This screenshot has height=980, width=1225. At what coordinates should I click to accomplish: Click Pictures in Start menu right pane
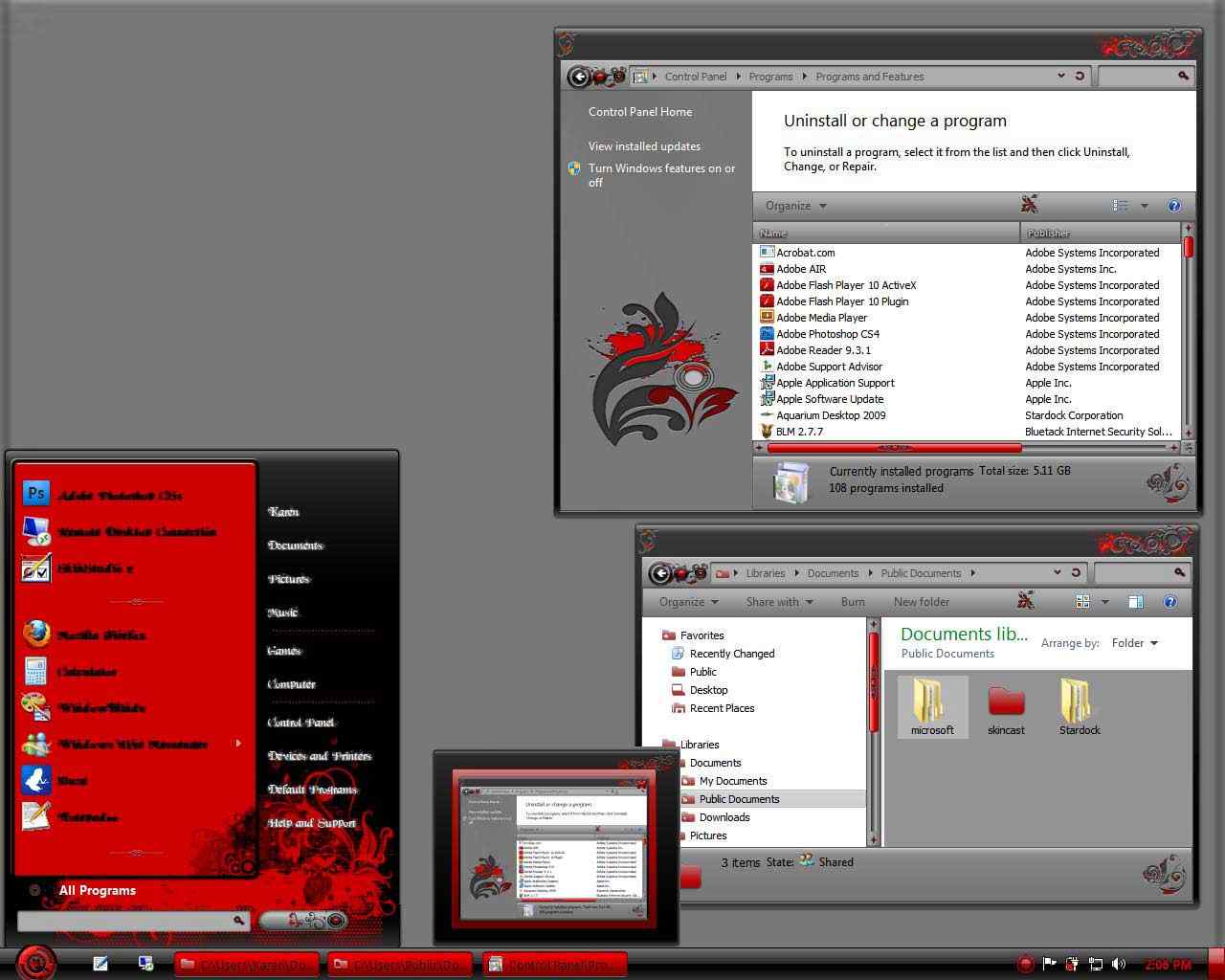(289, 579)
